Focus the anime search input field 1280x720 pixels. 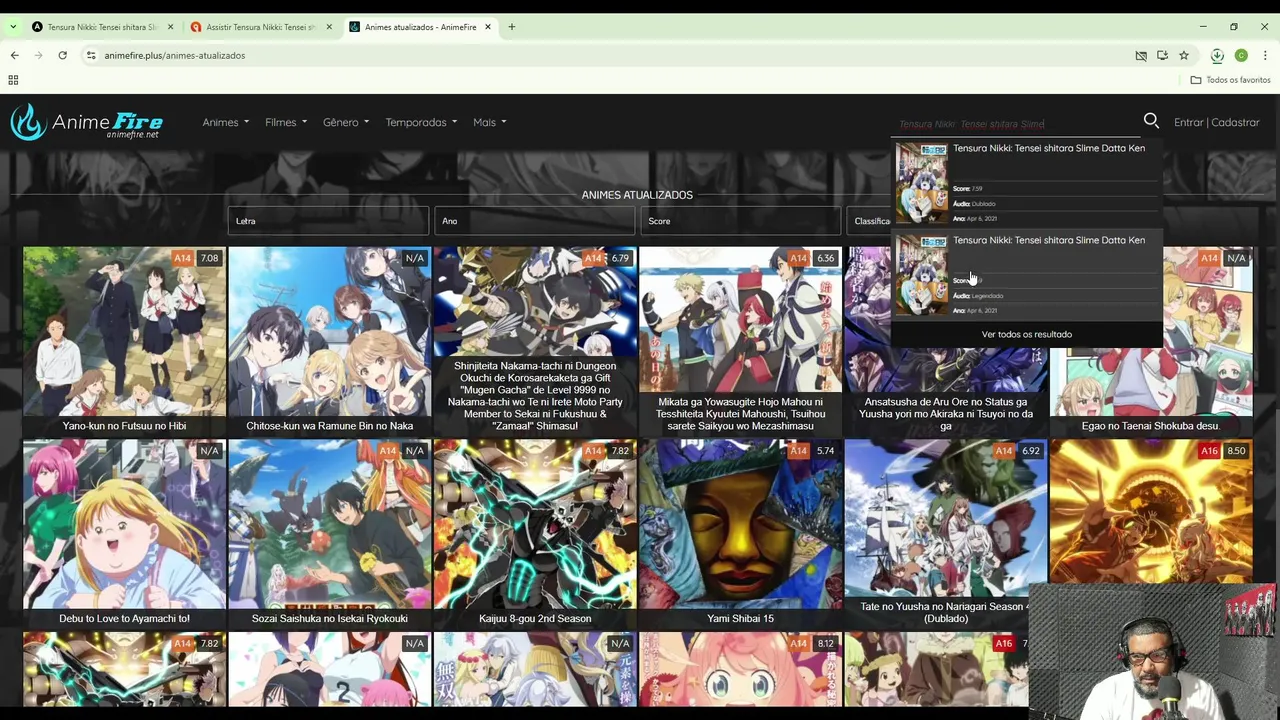[1015, 124]
